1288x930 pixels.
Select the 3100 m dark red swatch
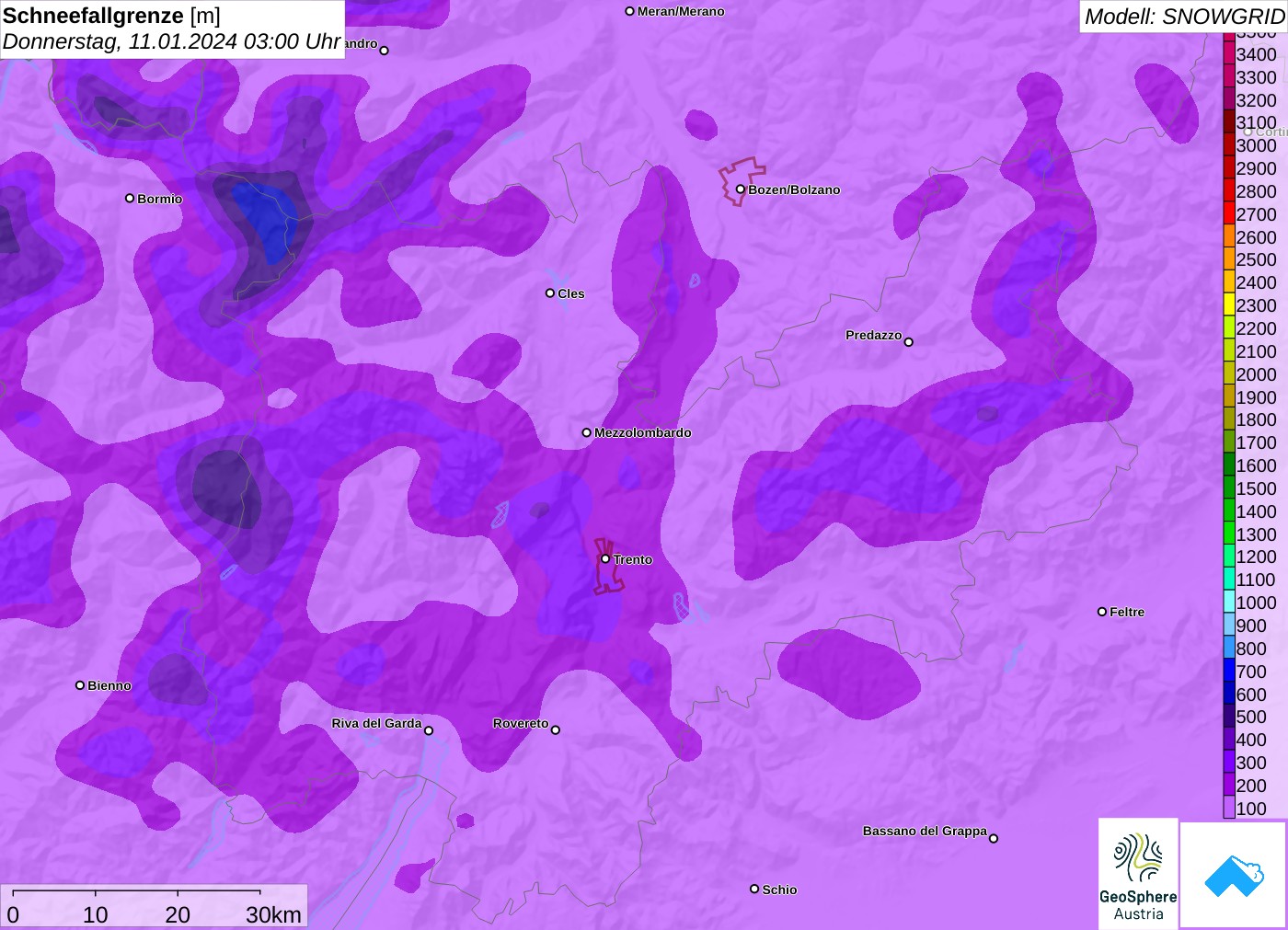click(x=1229, y=122)
